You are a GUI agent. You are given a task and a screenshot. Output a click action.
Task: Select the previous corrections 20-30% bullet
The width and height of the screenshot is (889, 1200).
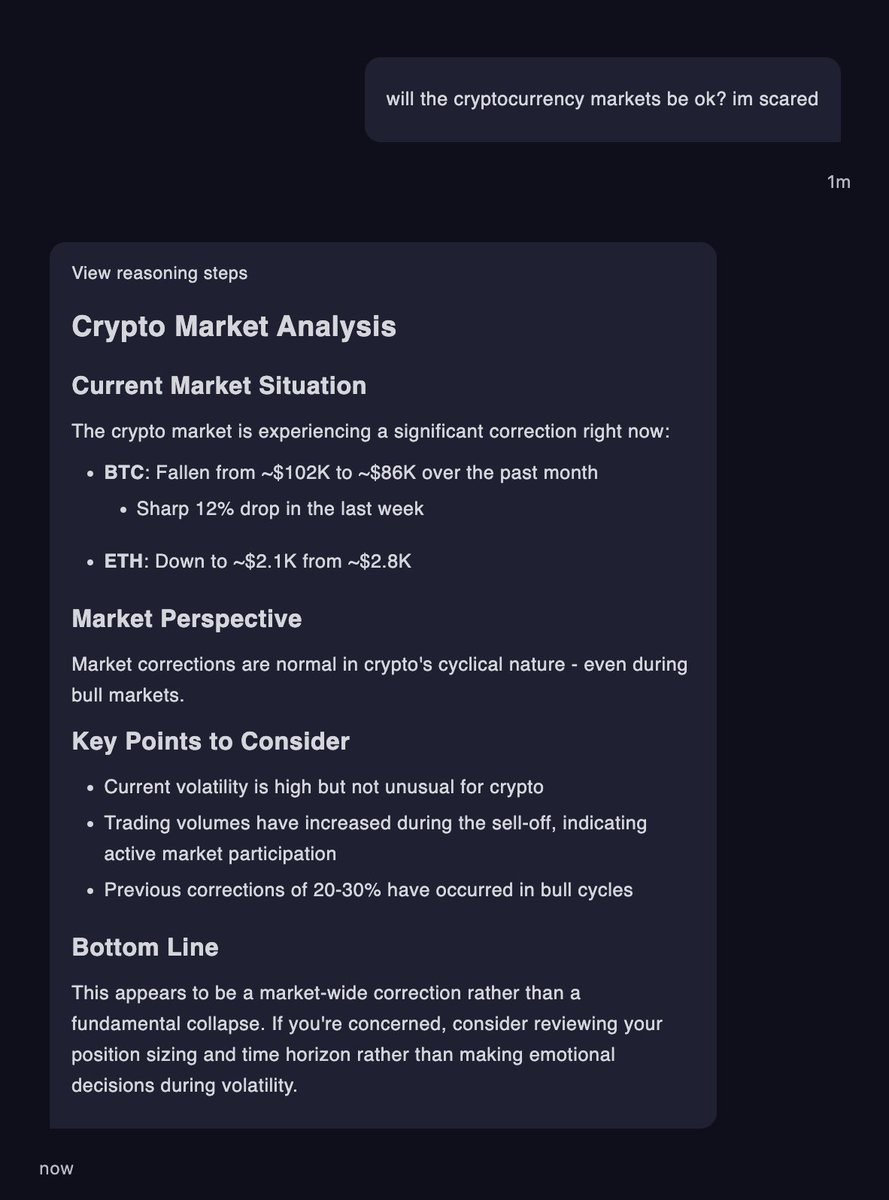pyautogui.click(x=369, y=889)
